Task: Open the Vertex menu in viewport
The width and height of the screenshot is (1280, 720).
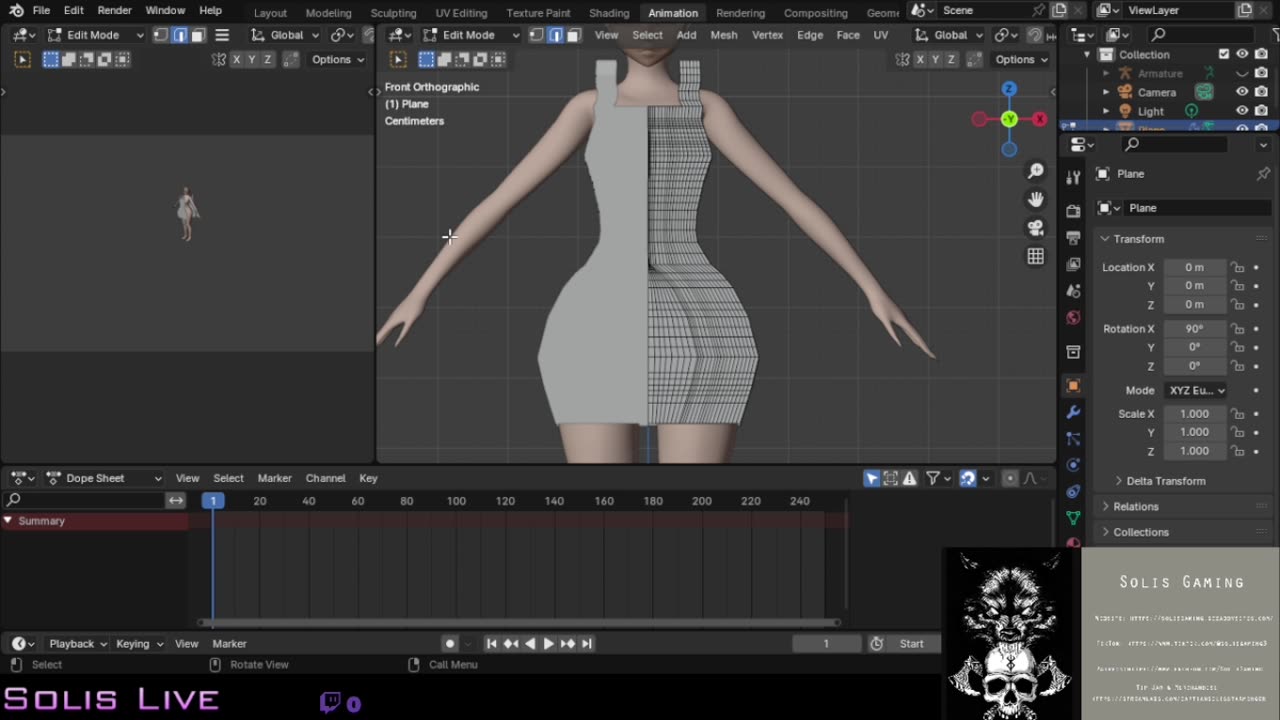Action: point(767,35)
